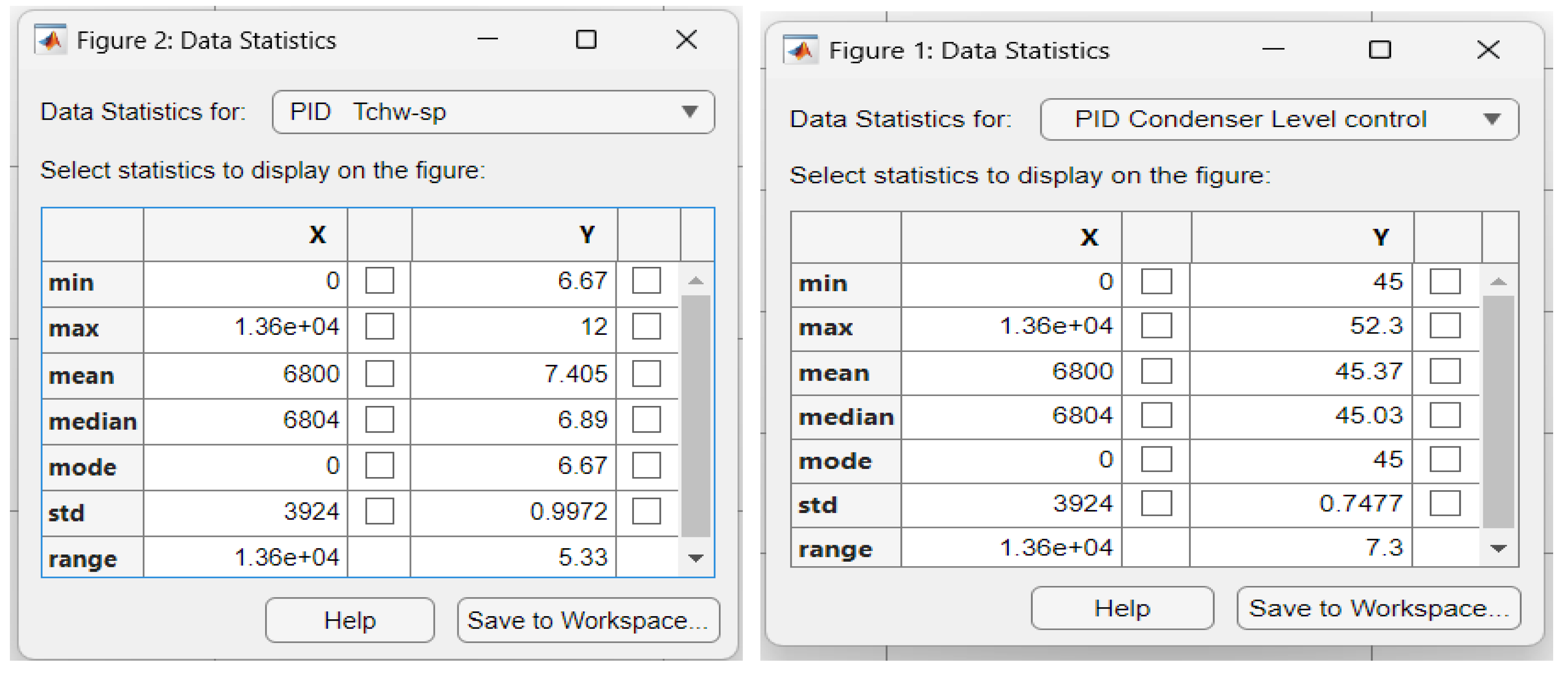Viewport: 1568px width, 676px height.
Task: Maximize the Figure 1 Data Statistics window
Action: (1379, 50)
